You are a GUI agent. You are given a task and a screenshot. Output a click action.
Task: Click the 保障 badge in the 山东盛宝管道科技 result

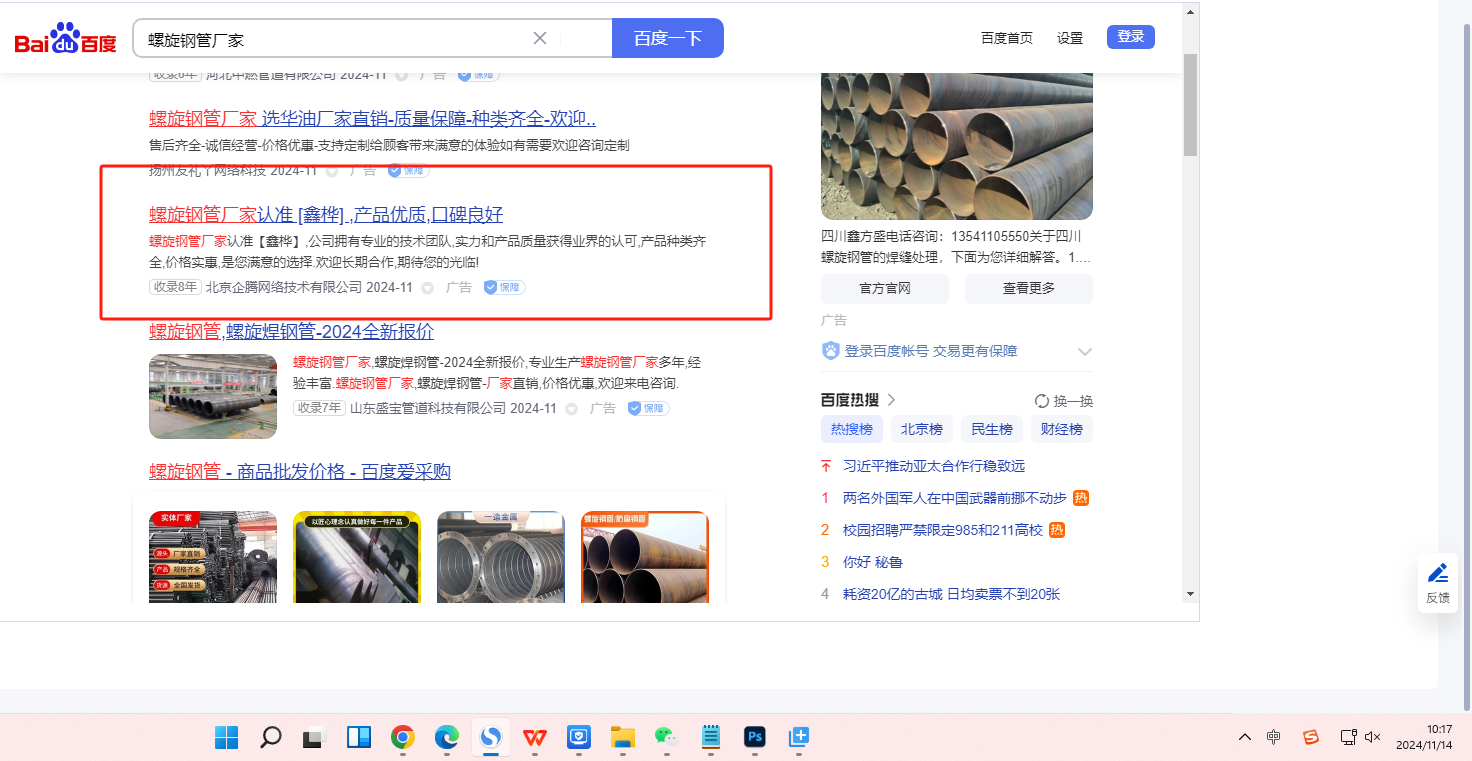(x=648, y=408)
